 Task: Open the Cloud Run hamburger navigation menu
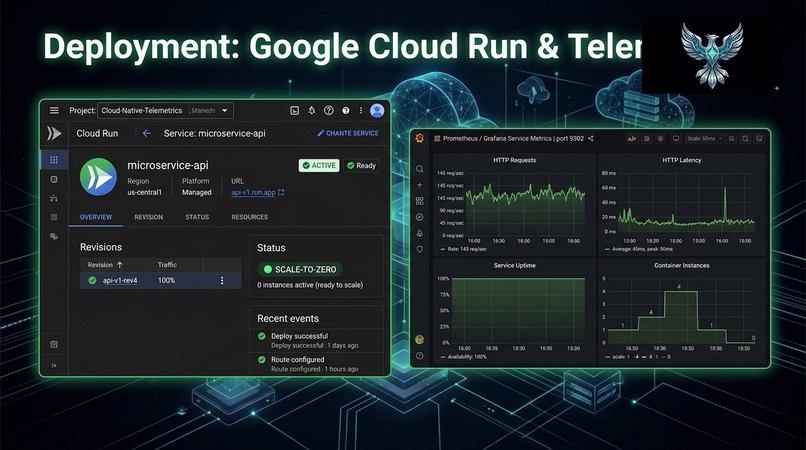point(54,111)
